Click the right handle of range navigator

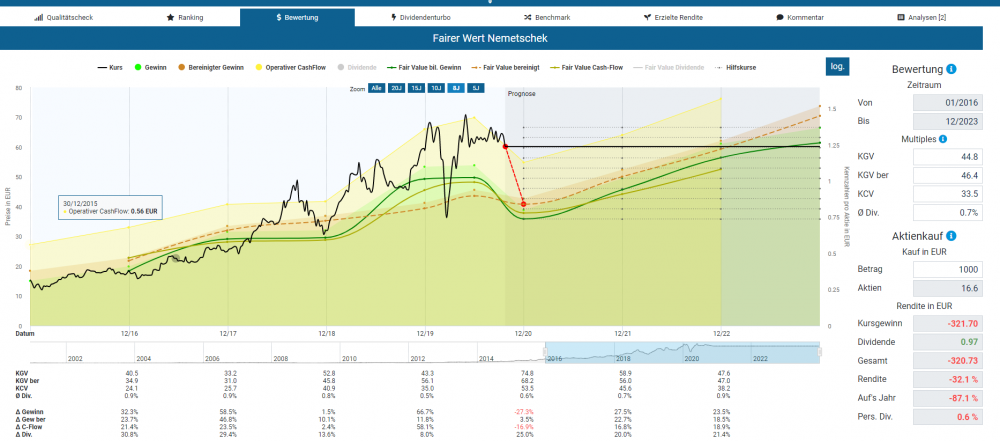click(820, 352)
